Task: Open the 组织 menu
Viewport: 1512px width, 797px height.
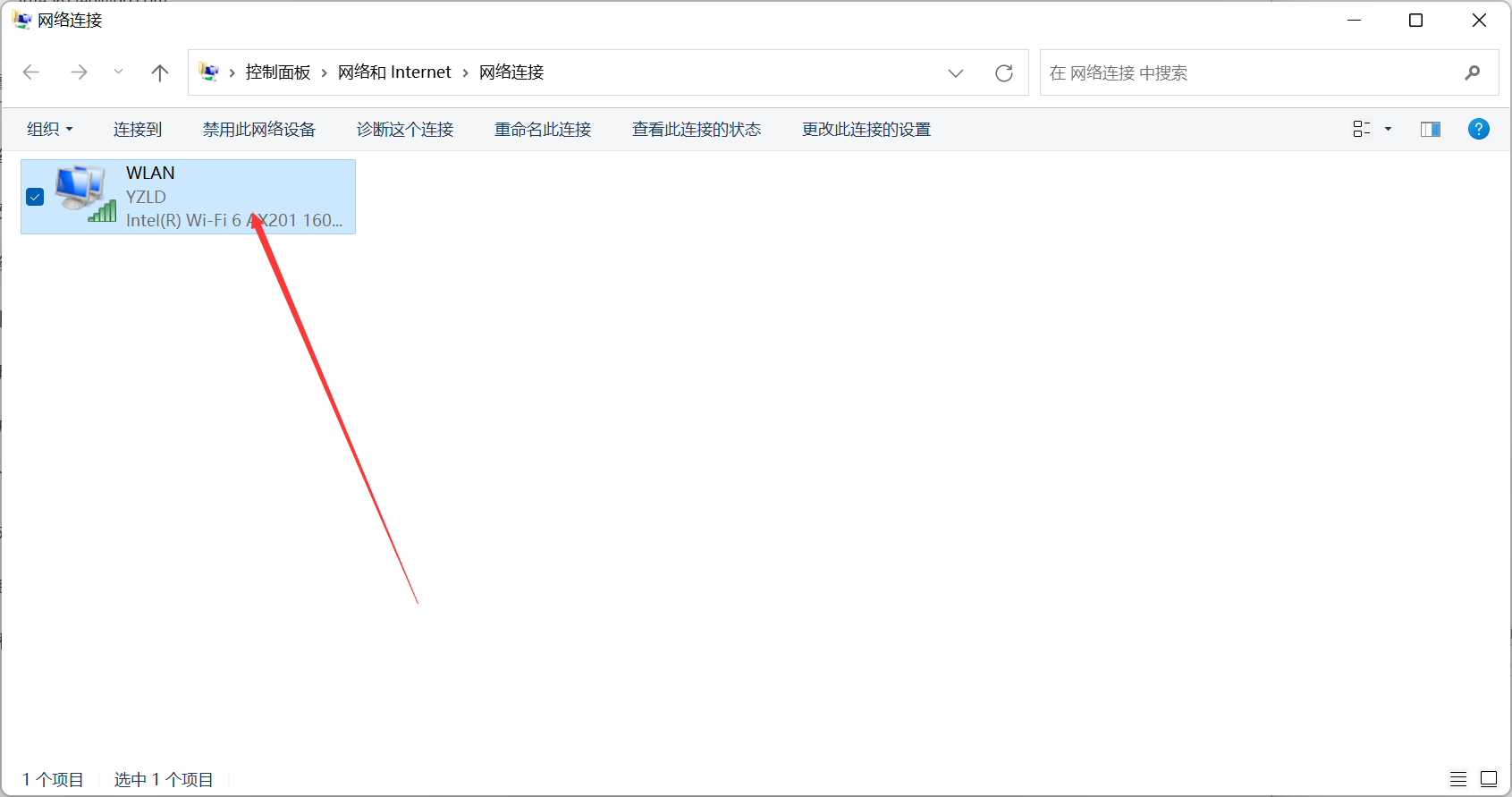Action: [x=49, y=130]
